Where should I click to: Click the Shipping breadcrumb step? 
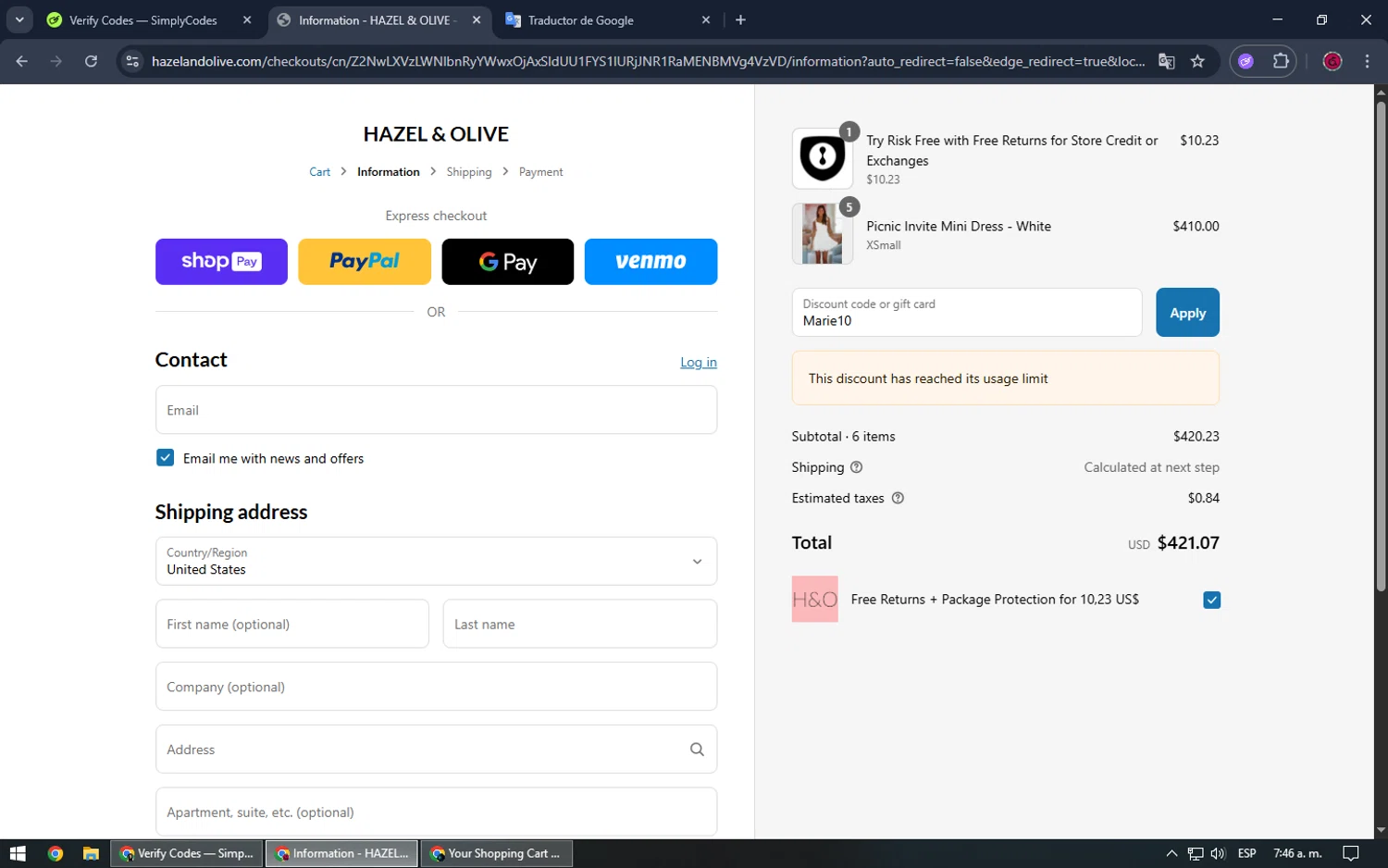[x=469, y=172]
